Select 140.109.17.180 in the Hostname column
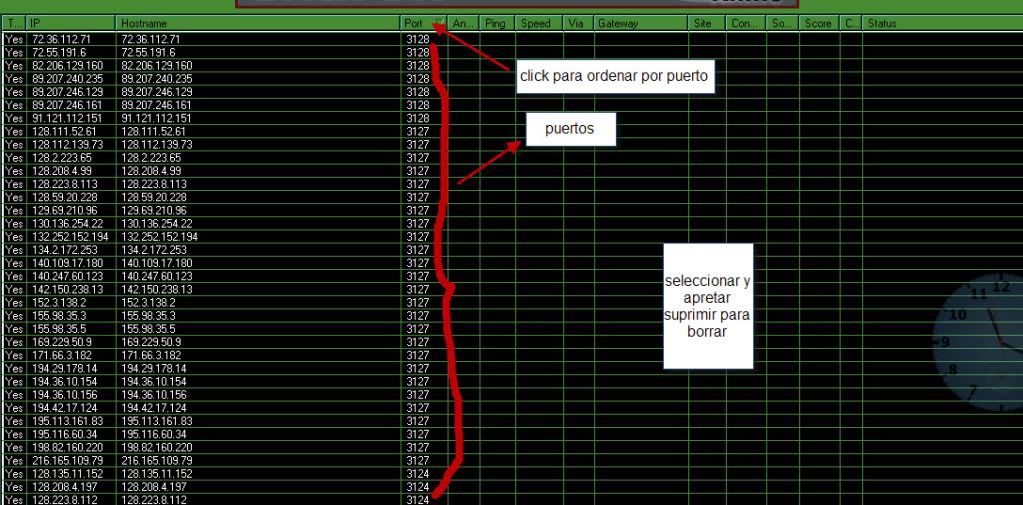This screenshot has height=505, width=1023. click(157, 263)
